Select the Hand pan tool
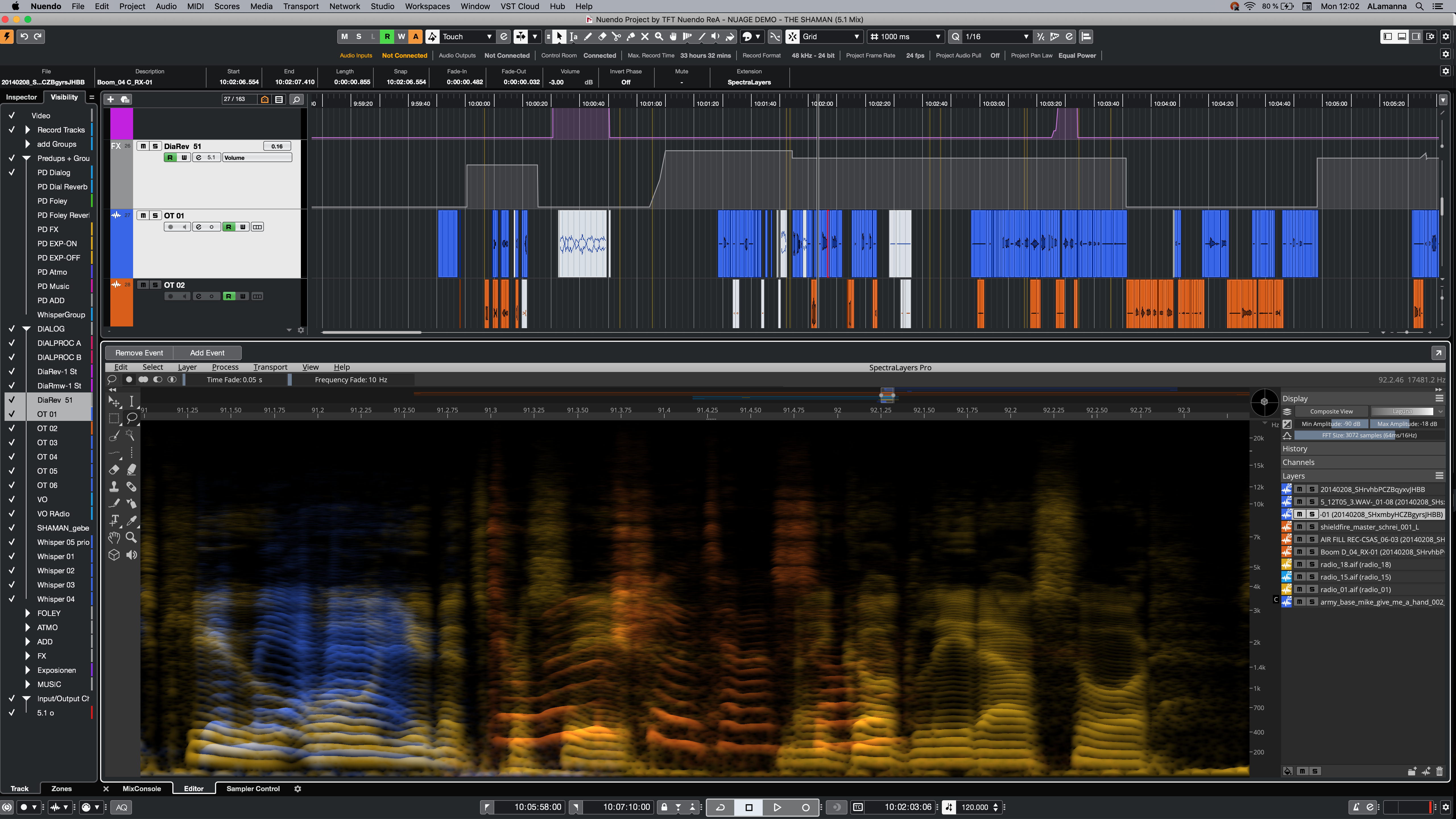This screenshot has height=819, width=1456. click(x=114, y=537)
